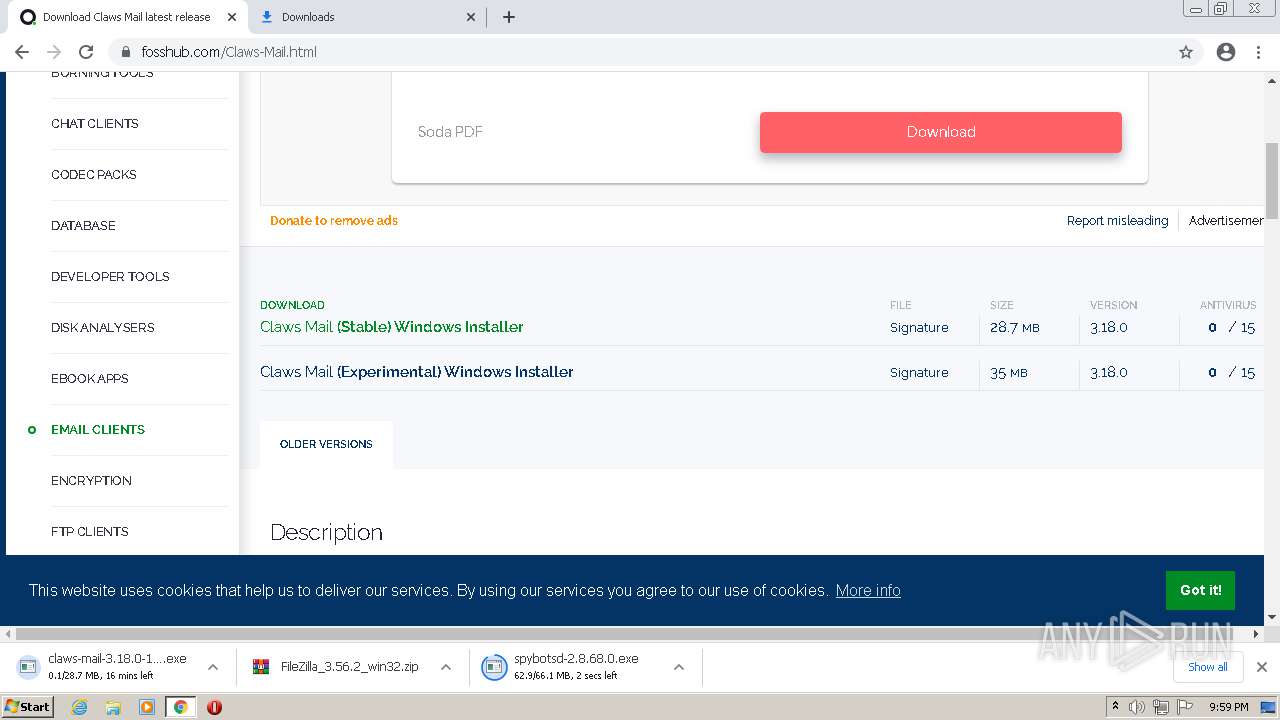Open options for claws-mail download item
The height and width of the screenshot is (720, 1280).
pos(213,667)
